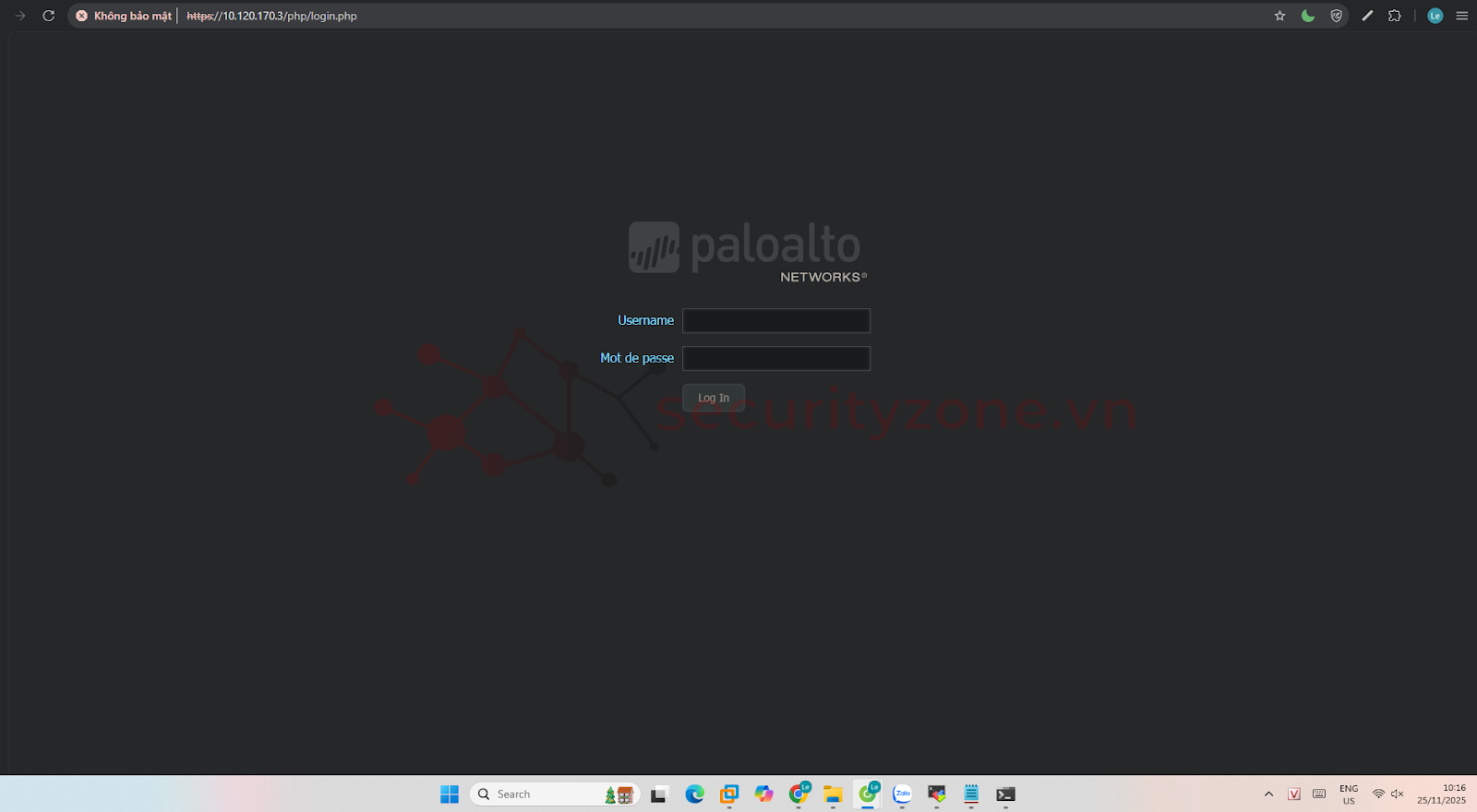
Task: Open the browser shield protection icon
Action: [1336, 16]
